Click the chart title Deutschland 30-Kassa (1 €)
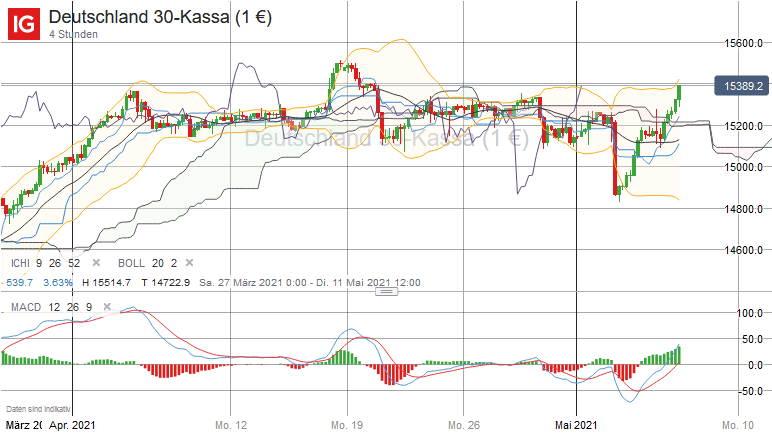772x434 pixels. point(161,17)
